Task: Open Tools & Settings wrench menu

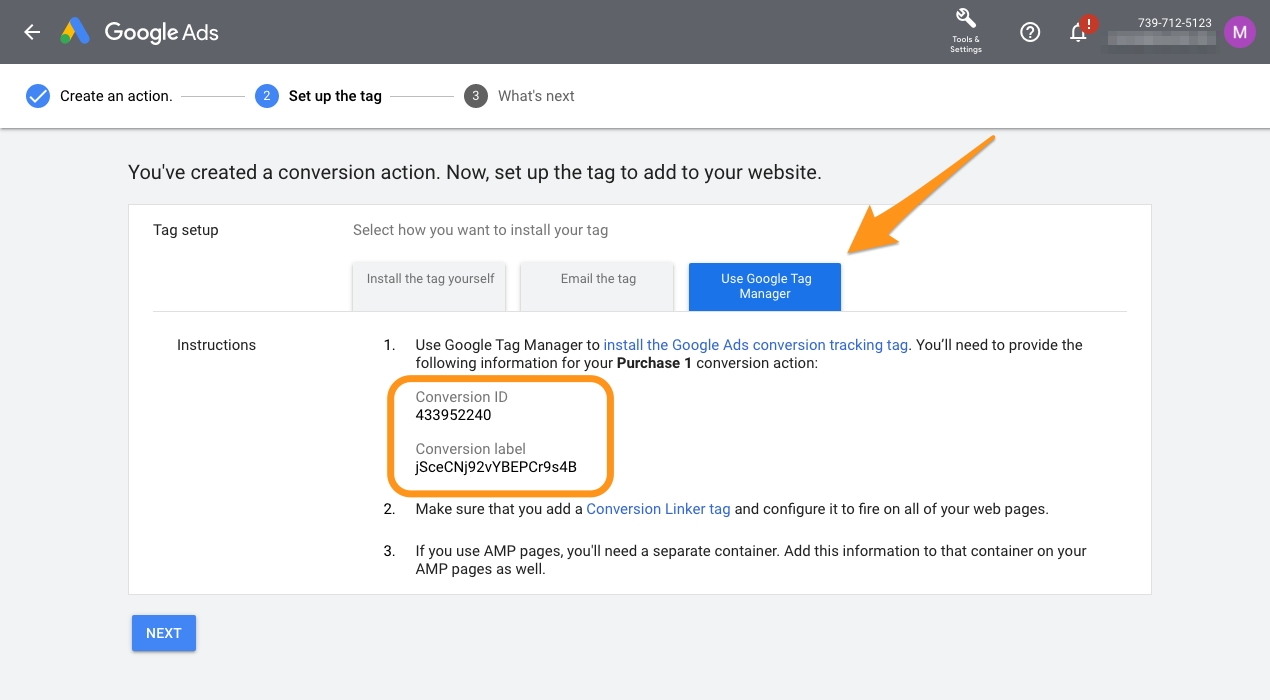Action: 965,31
